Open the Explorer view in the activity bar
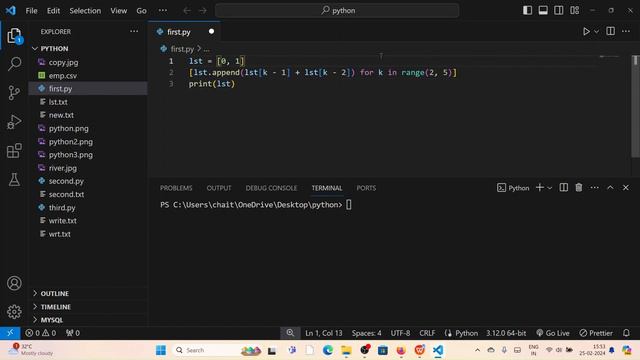This screenshot has width=640, height=360. (x=14, y=36)
